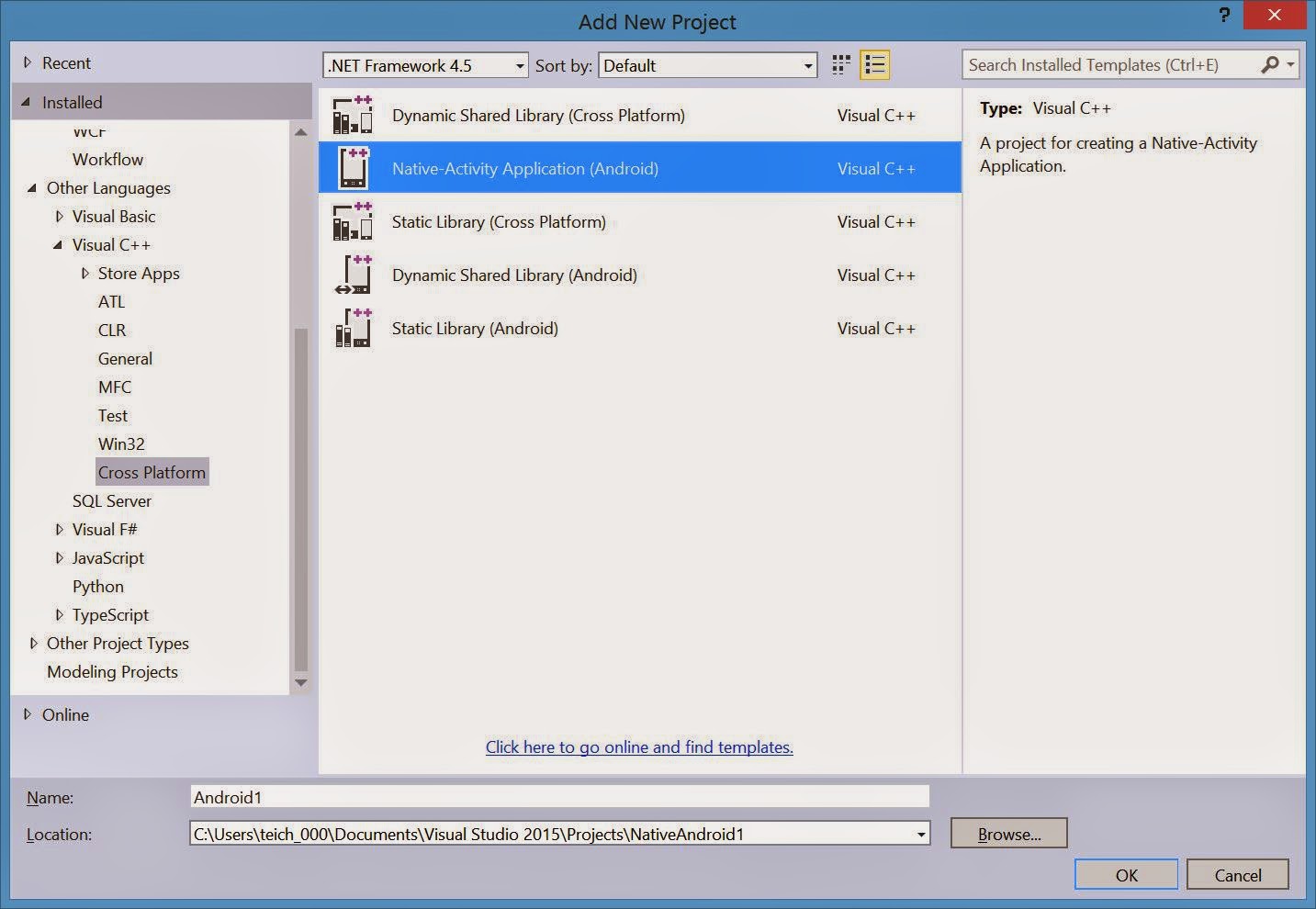Screen dimensions: 1316x909
Task: Select the Python category
Action: (98, 586)
